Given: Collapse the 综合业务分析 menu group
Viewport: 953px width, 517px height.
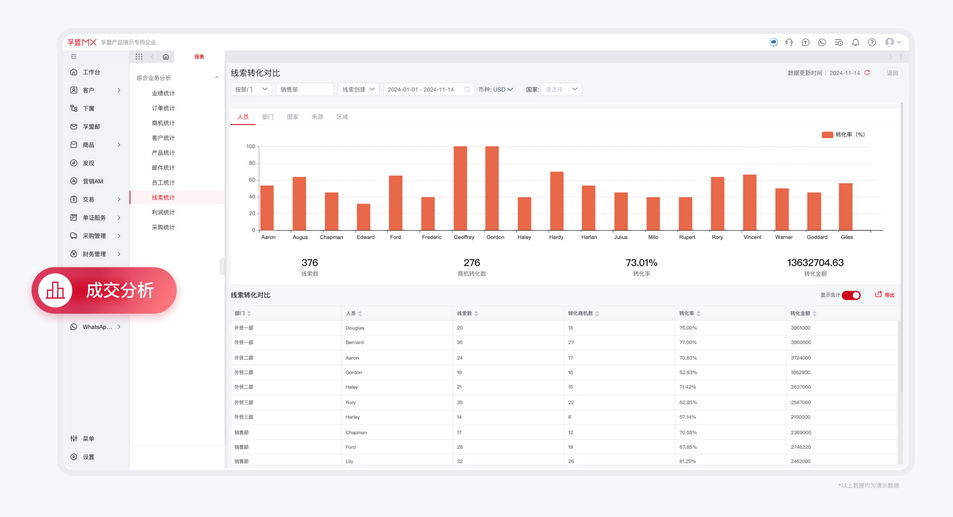Looking at the screenshot, I should click(x=217, y=78).
